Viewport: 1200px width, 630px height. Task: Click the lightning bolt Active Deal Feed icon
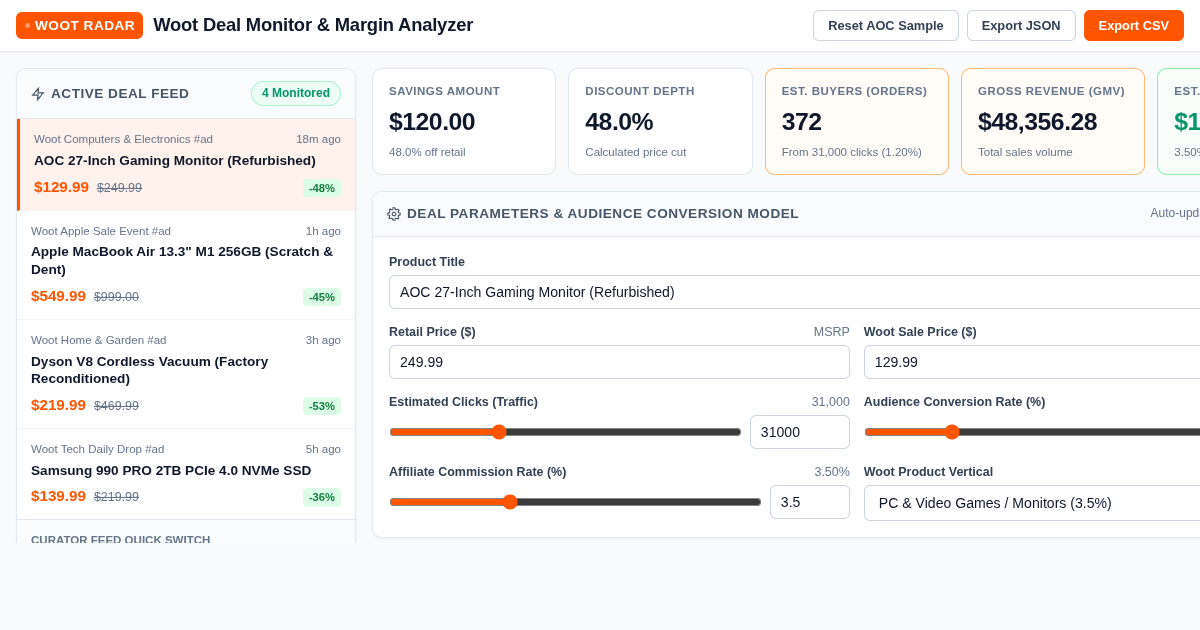[38, 94]
